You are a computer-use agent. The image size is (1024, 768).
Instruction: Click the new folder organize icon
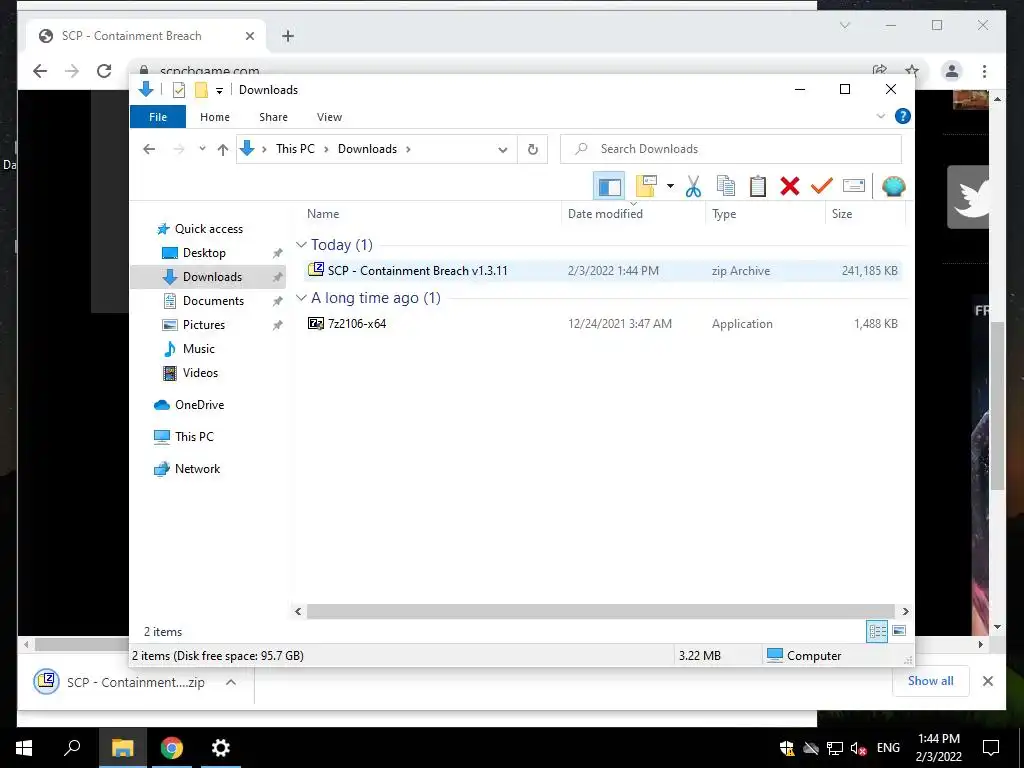coord(647,187)
